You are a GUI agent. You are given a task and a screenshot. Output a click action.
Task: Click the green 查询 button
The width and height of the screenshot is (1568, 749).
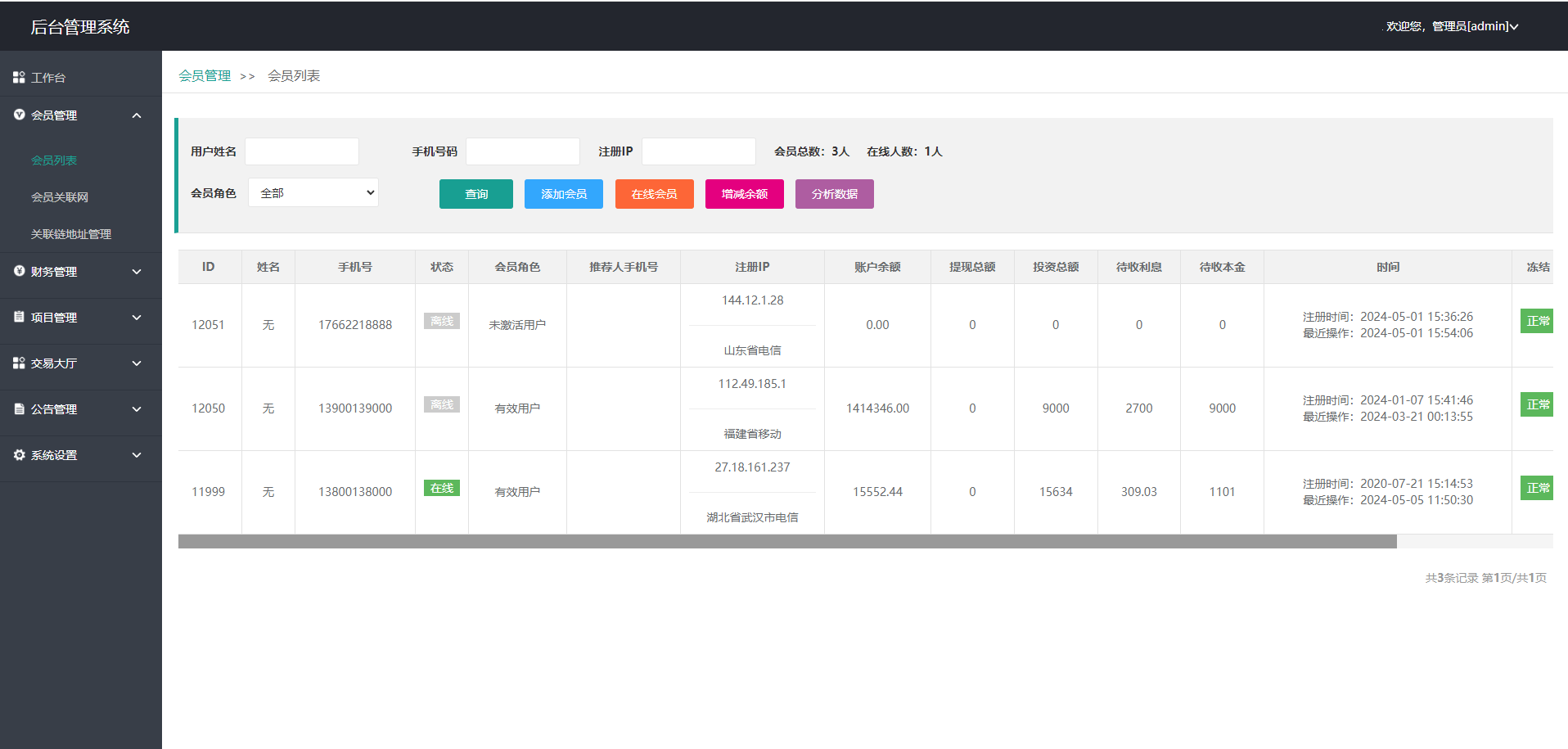[x=475, y=194]
